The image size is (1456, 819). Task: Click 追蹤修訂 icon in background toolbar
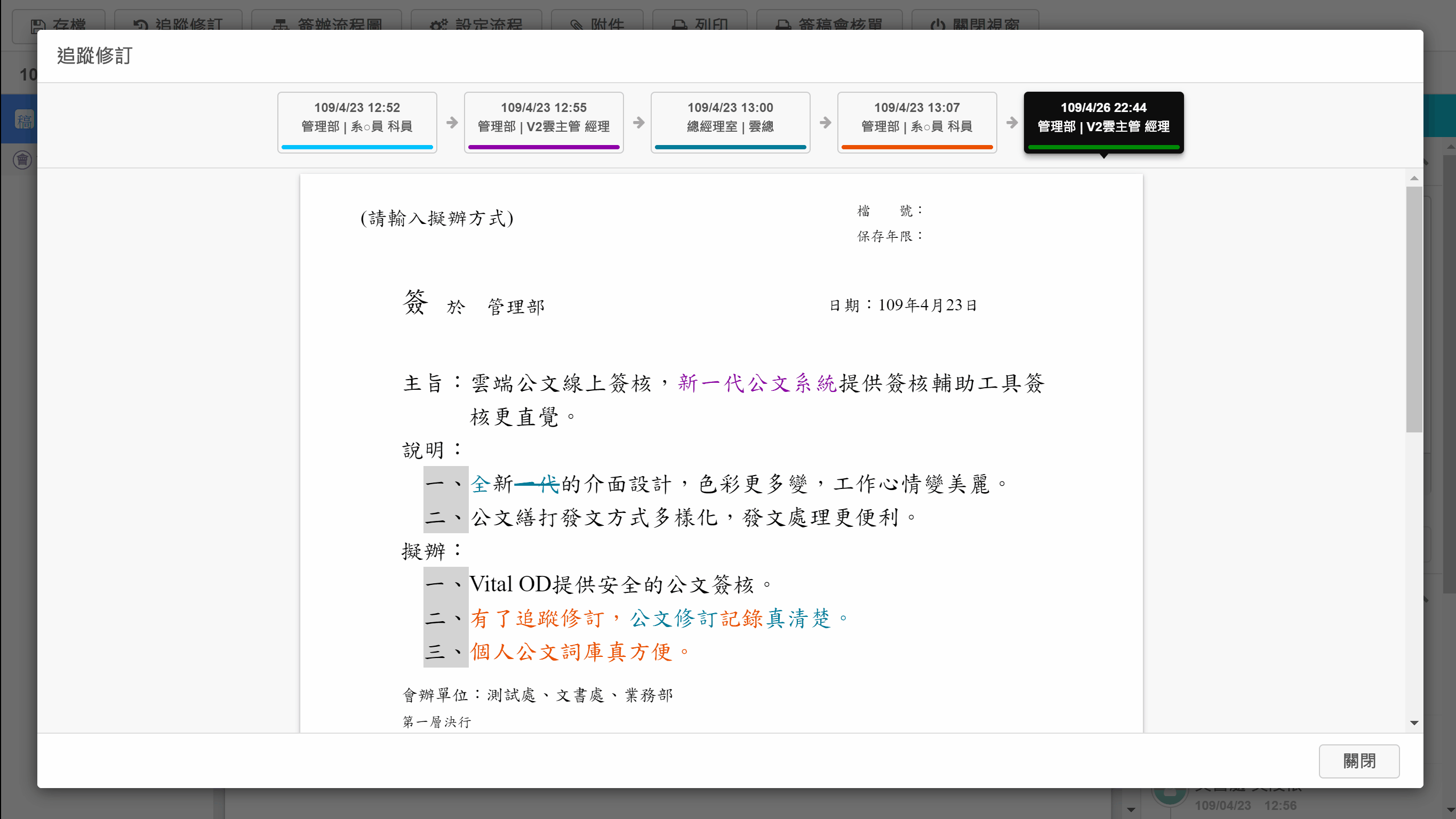click(140, 26)
